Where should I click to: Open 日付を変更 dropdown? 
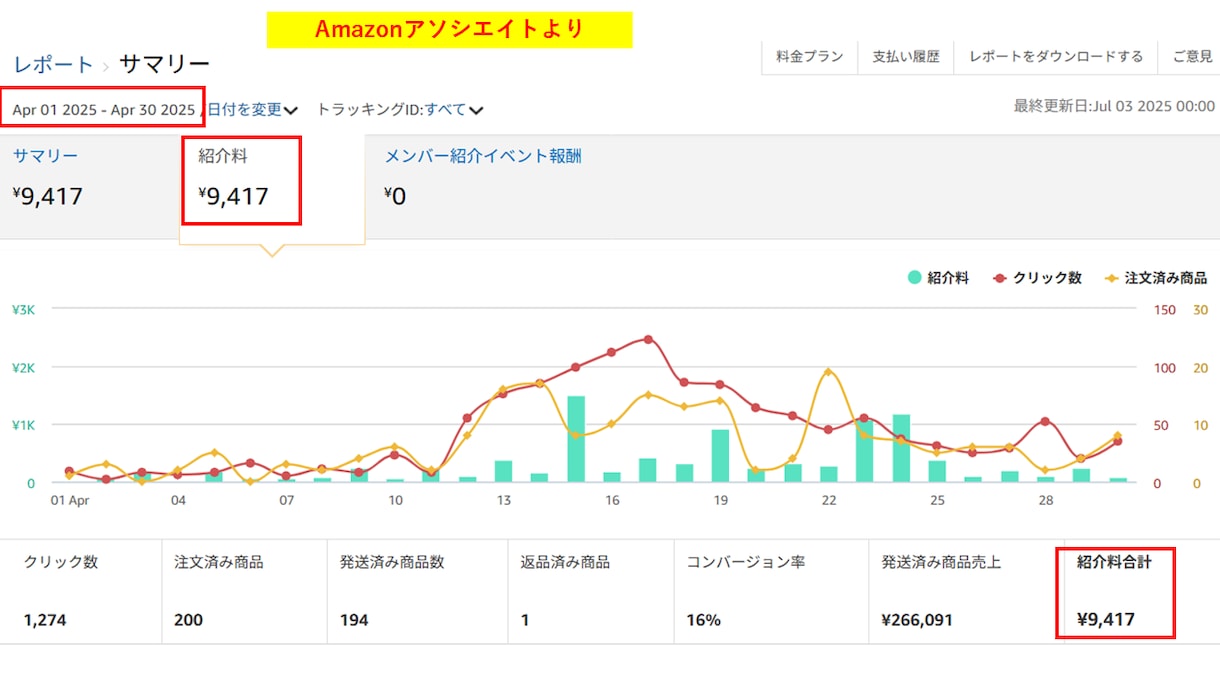click(253, 109)
